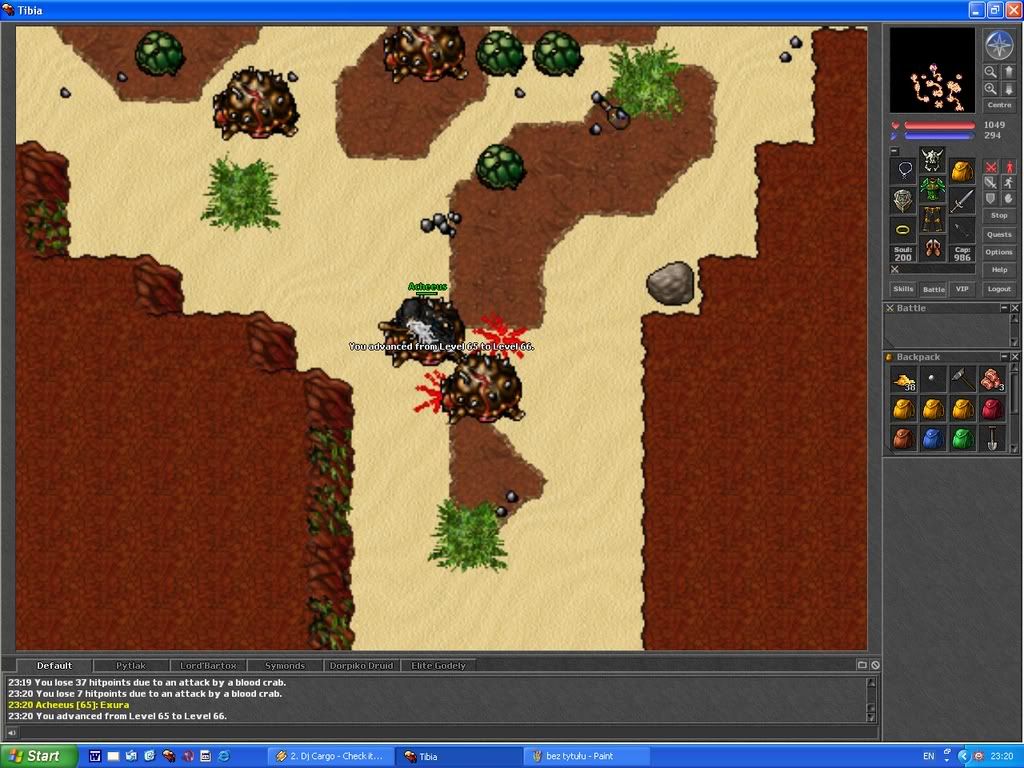
Task: Select the gold ring slot
Action: coord(904,230)
